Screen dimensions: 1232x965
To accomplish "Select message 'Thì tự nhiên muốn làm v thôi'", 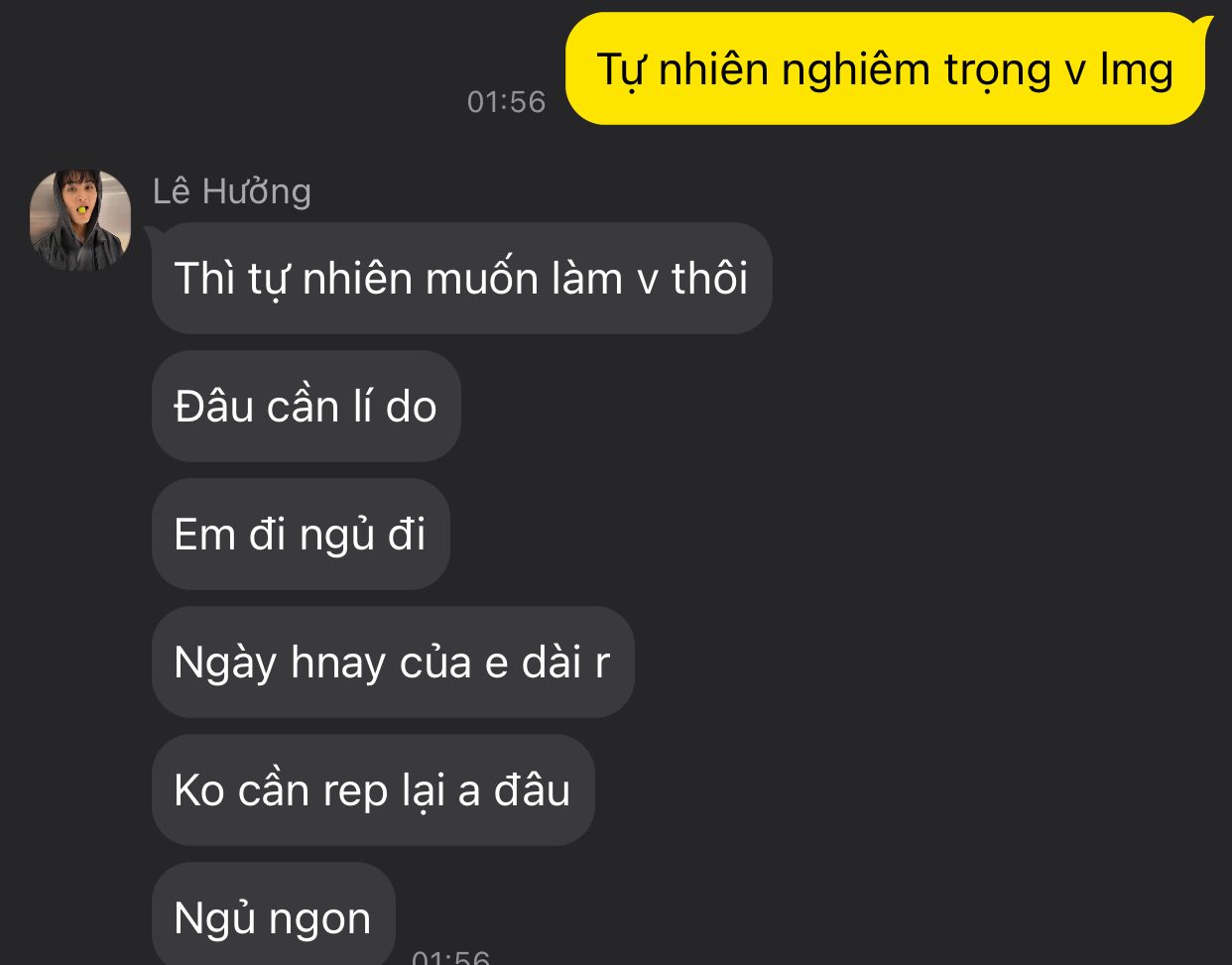I will point(461,279).
